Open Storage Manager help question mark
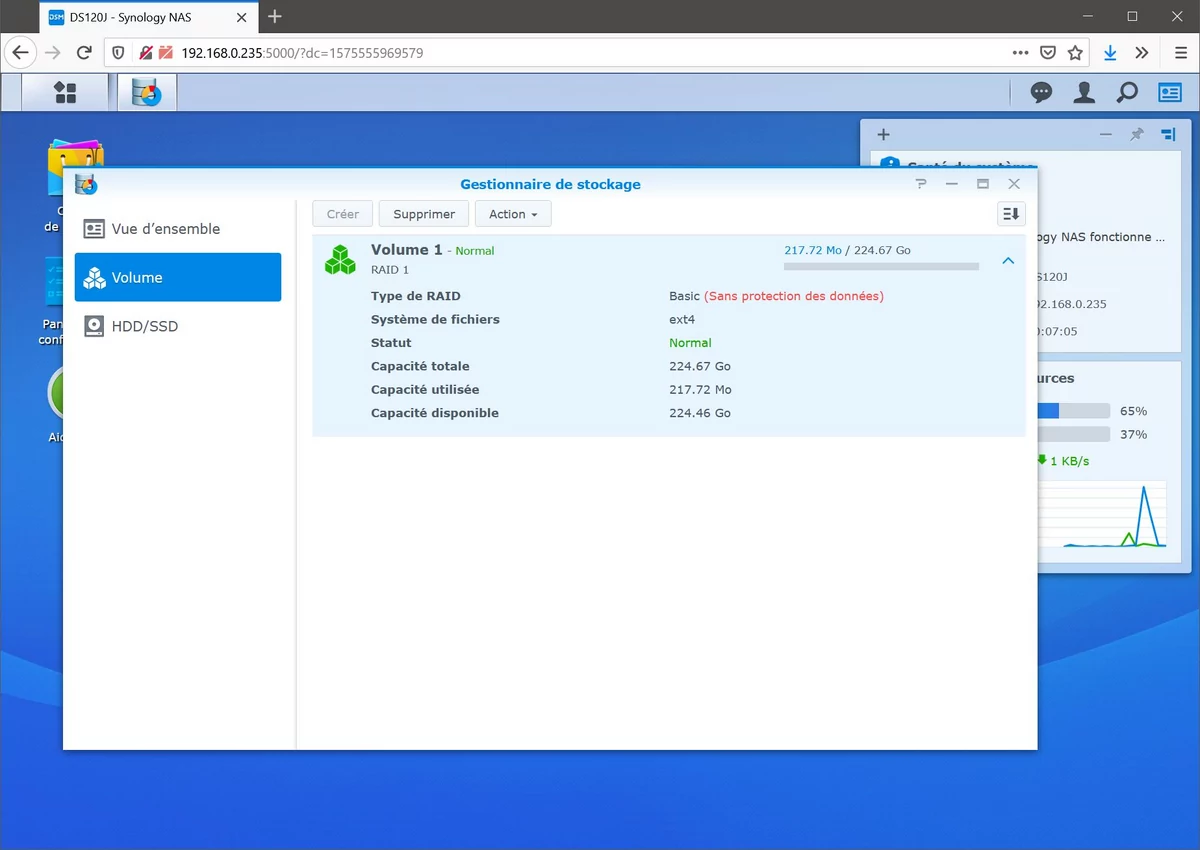This screenshot has height=850, width=1200. 921,184
